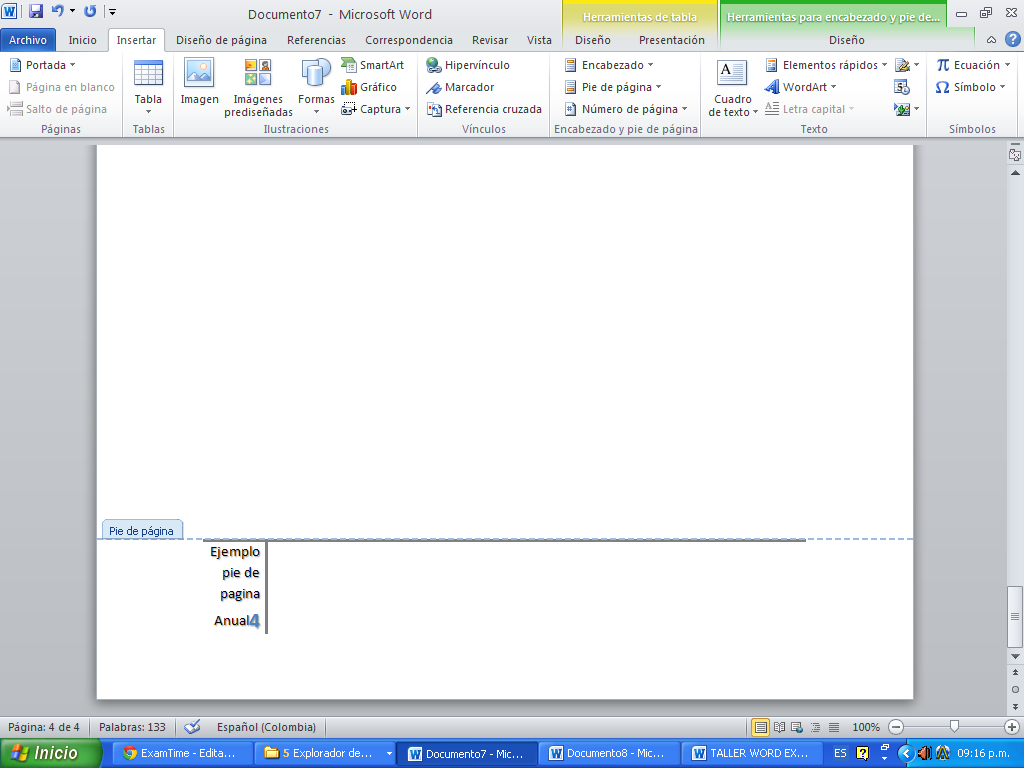Viewport: 1024px width, 768px height.
Task: Switch to Documento8 in the taskbar
Action: pos(608,753)
